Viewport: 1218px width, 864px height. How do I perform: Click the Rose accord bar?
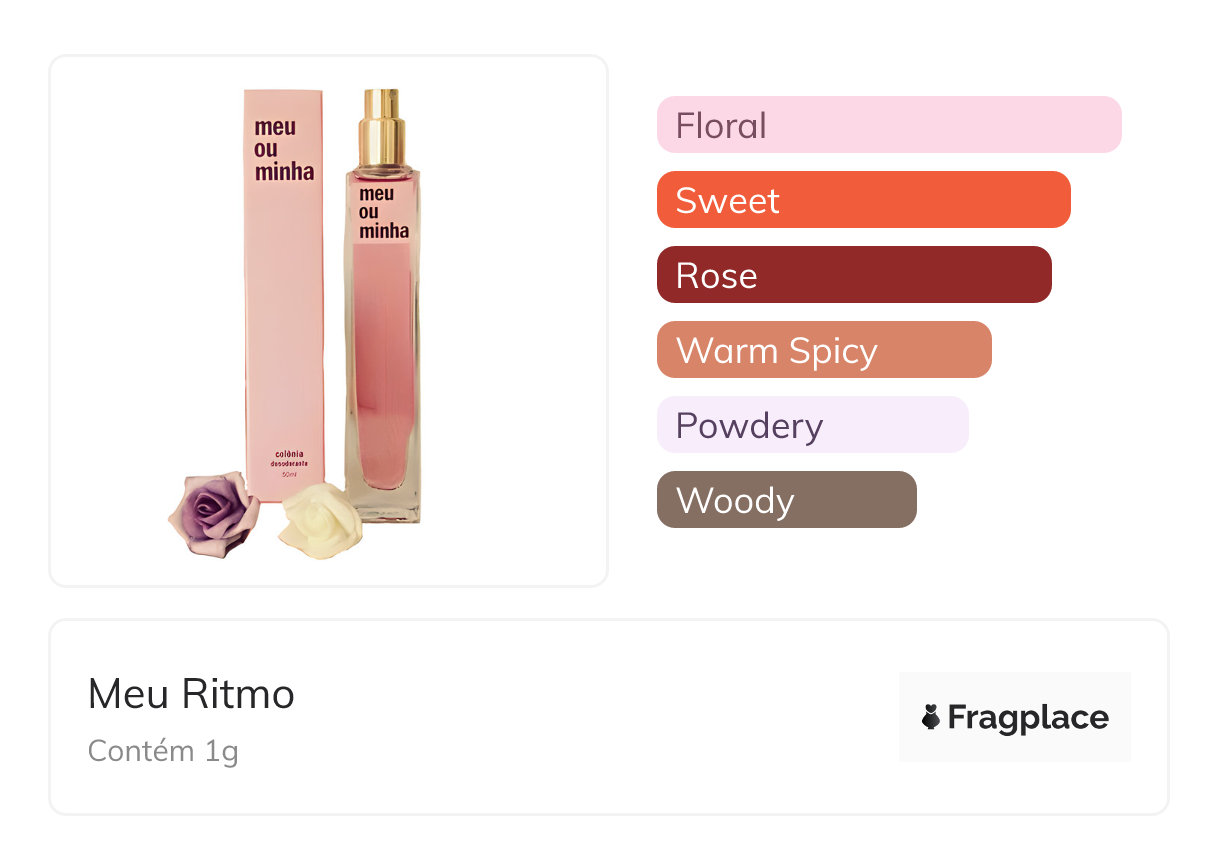pos(854,275)
